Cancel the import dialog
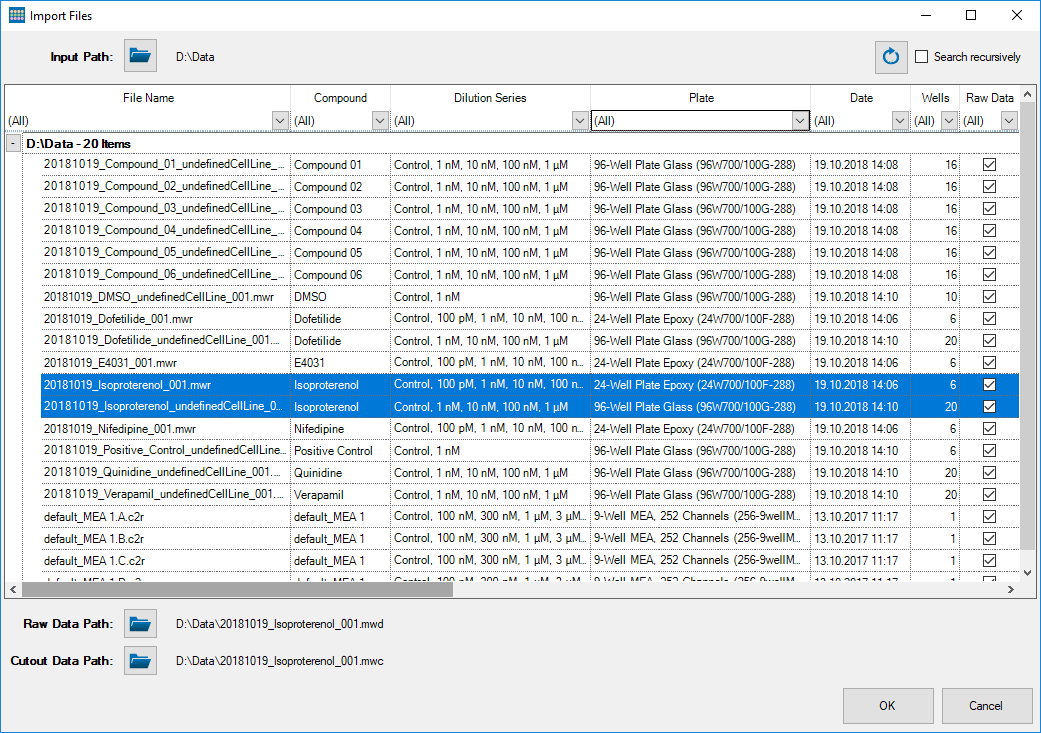The image size is (1041, 733). (x=987, y=705)
